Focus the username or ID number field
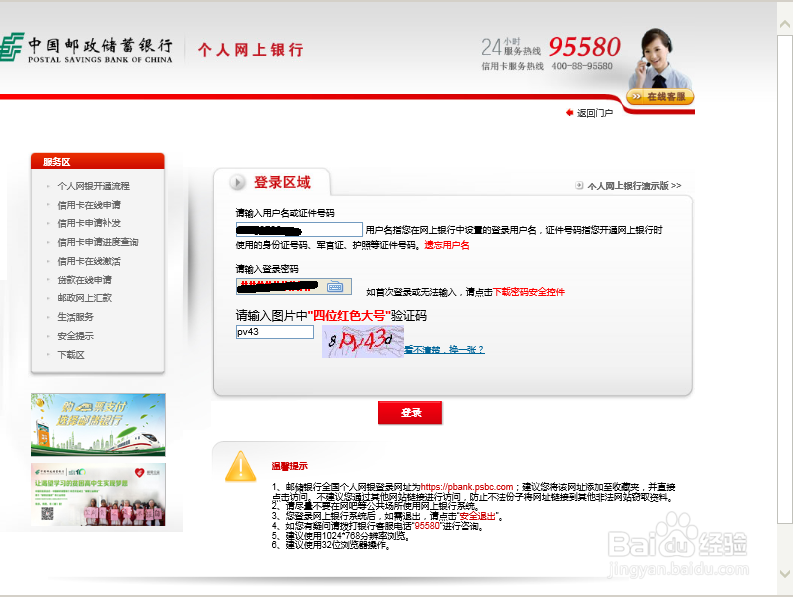Screen dimensions: 793x597 pyautogui.click(x=299, y=230)
